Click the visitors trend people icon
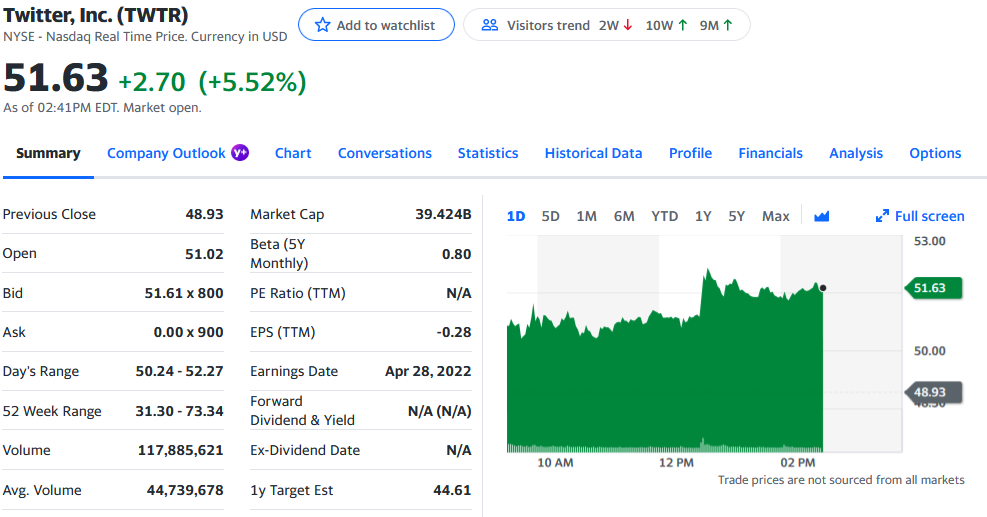The height and width of the screenshot is (517, 987). coord(490,25)
